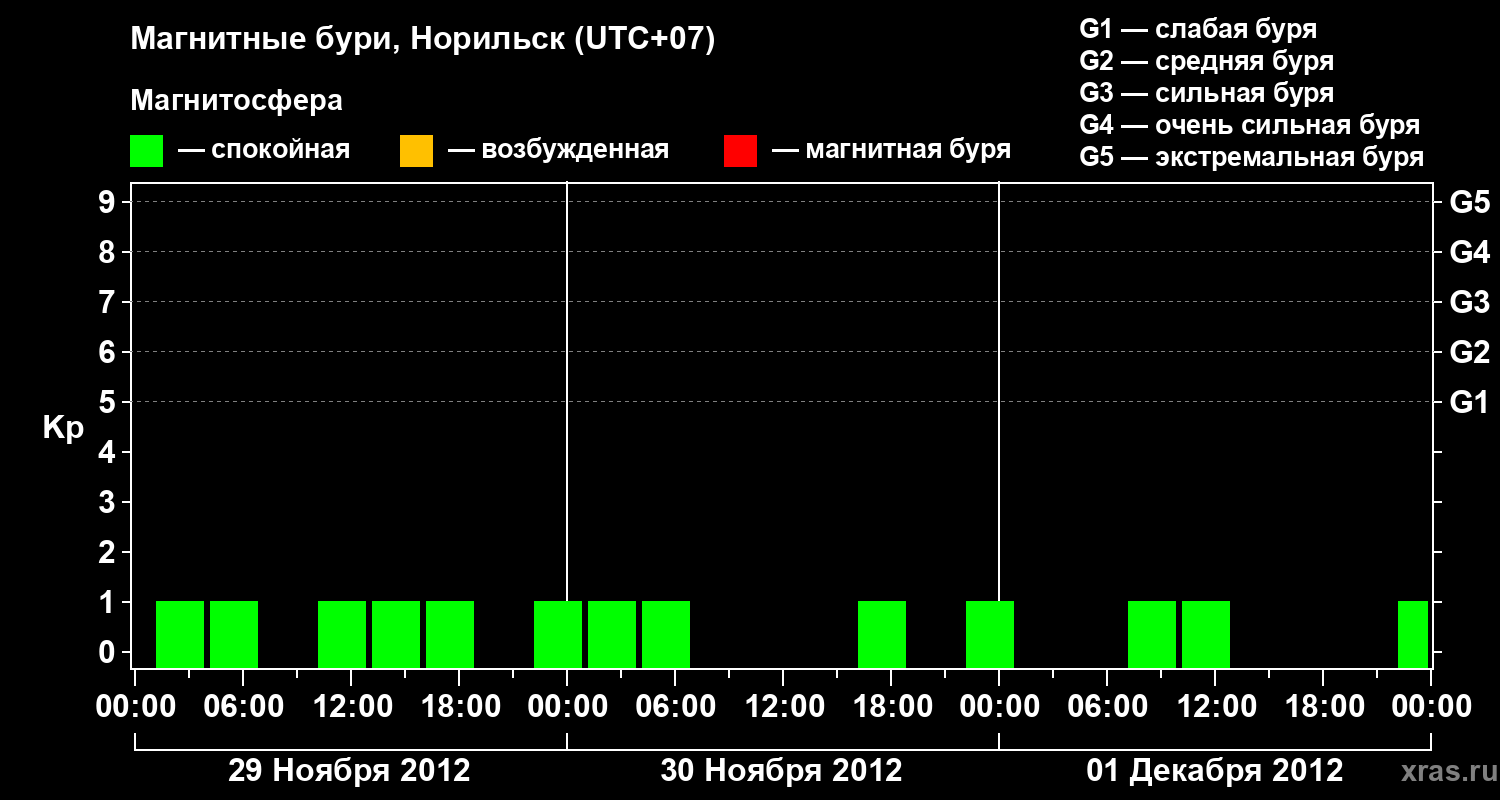Image resolution: width=1500 pixels, height=800 pixels.
Task: Click the 'G4 — очень сильная буря' legend line
Action: coord(1250,125)
